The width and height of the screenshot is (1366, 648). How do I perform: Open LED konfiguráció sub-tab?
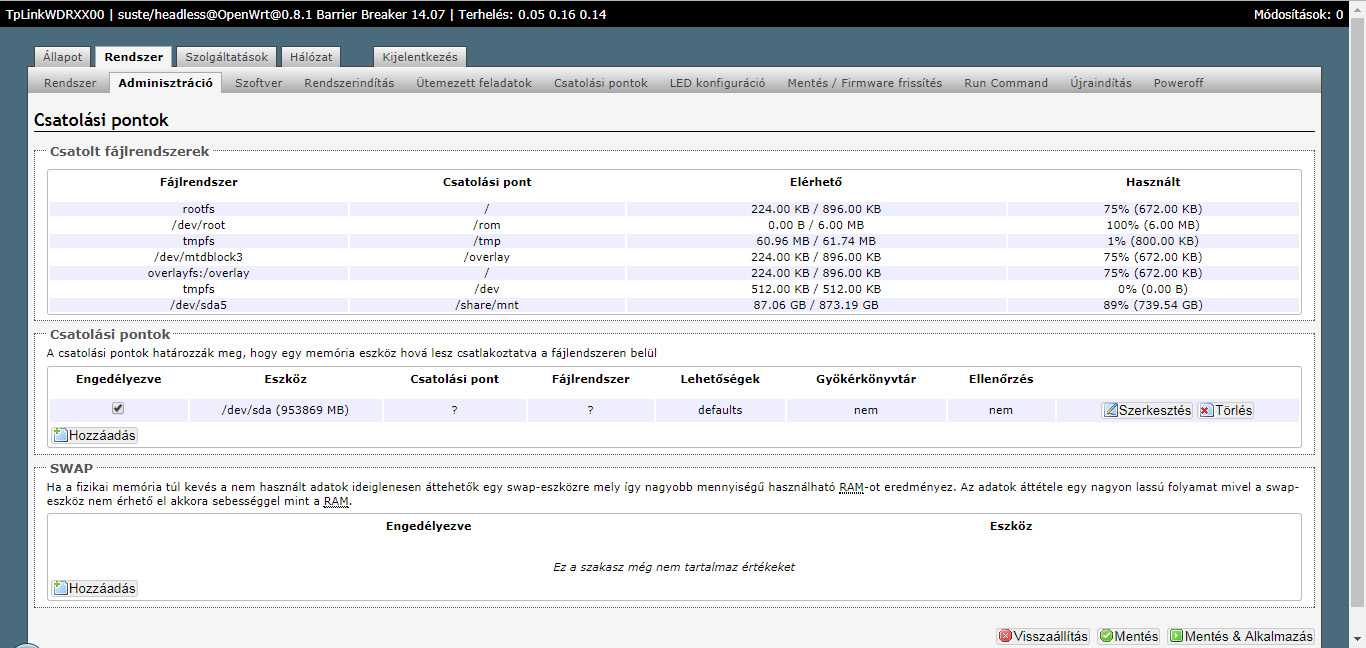click(717, 83)
